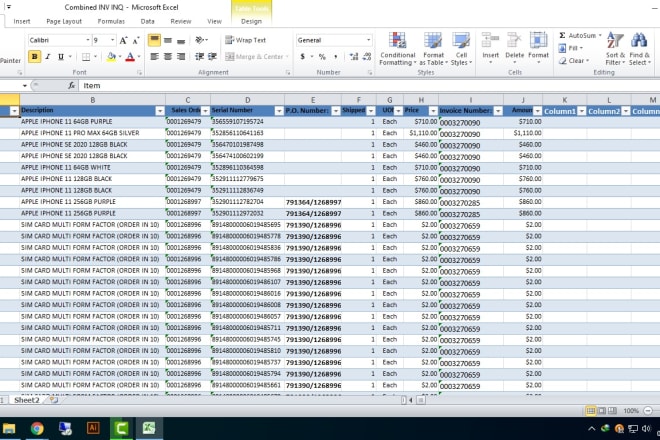Apply Comma Style icon
Screen dimensions: 660x440
[335, 56]
